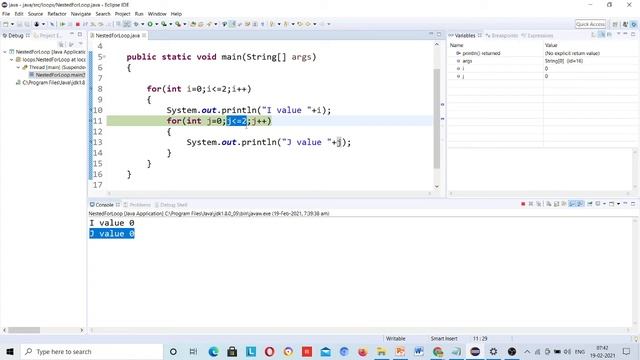Click the Type here to search box

(x=92, y=351)
